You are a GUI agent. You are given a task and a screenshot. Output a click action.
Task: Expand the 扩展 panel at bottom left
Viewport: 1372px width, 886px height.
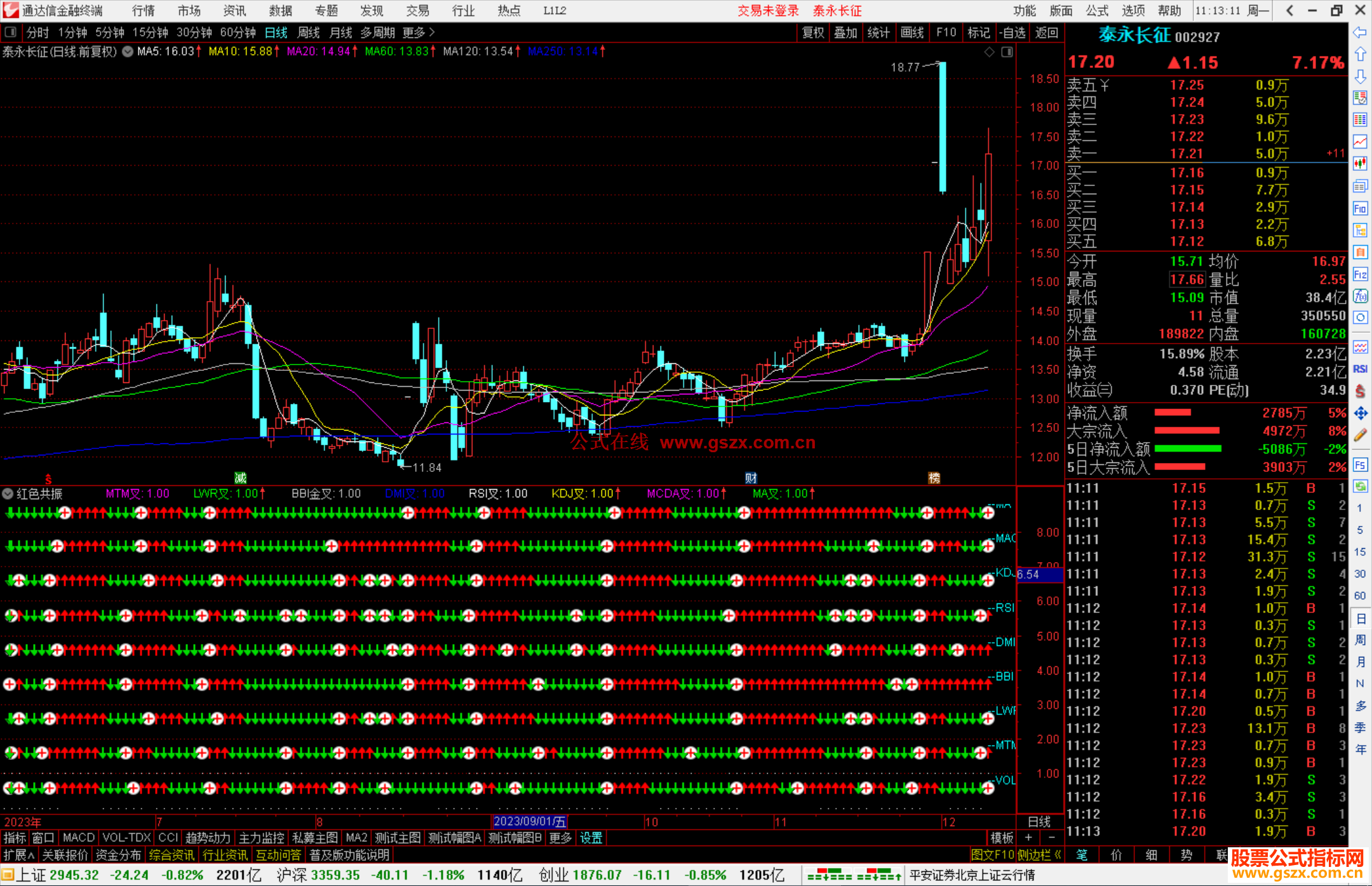pos(18,855)
